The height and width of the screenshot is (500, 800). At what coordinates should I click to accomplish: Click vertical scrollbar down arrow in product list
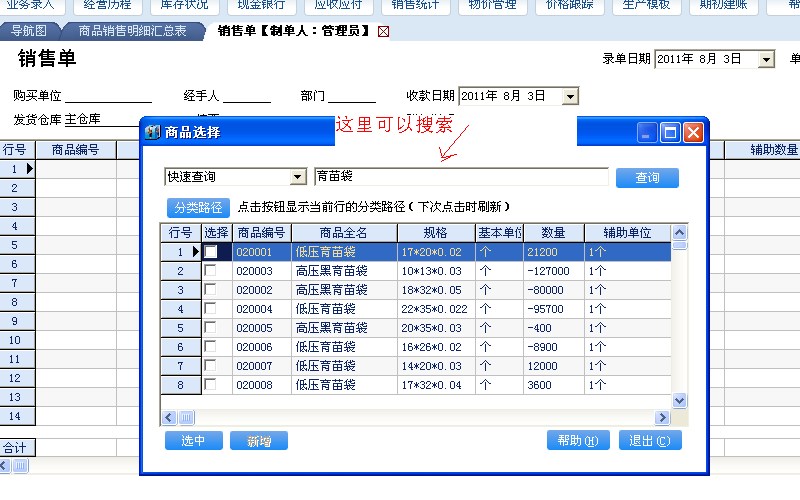pos(679,400)
